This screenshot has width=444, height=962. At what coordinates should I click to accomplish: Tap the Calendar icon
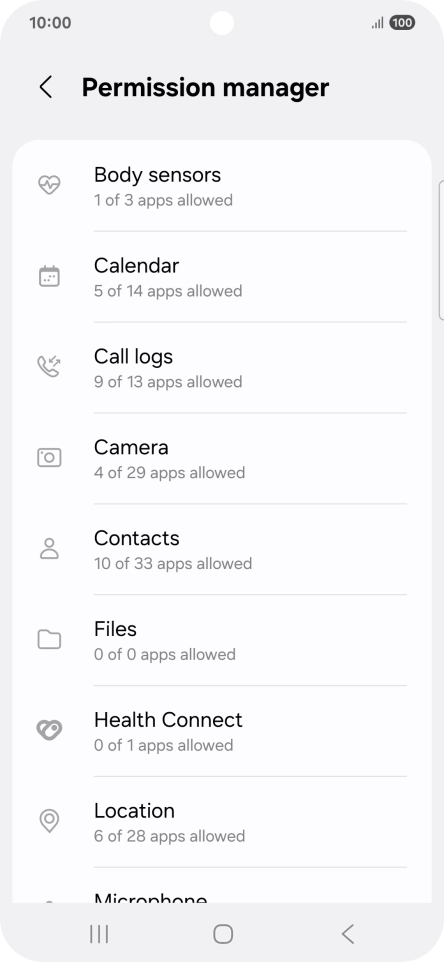(49, 276)
